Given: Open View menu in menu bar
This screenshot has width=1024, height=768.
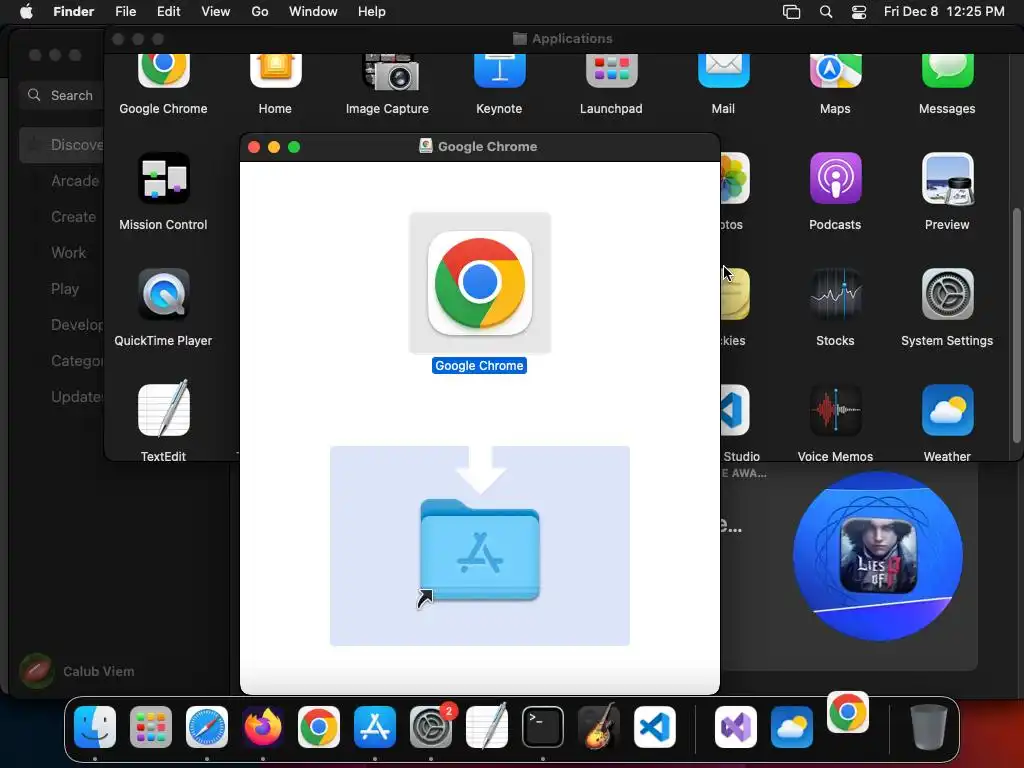Looking at the screenshot, I should 216,12.
